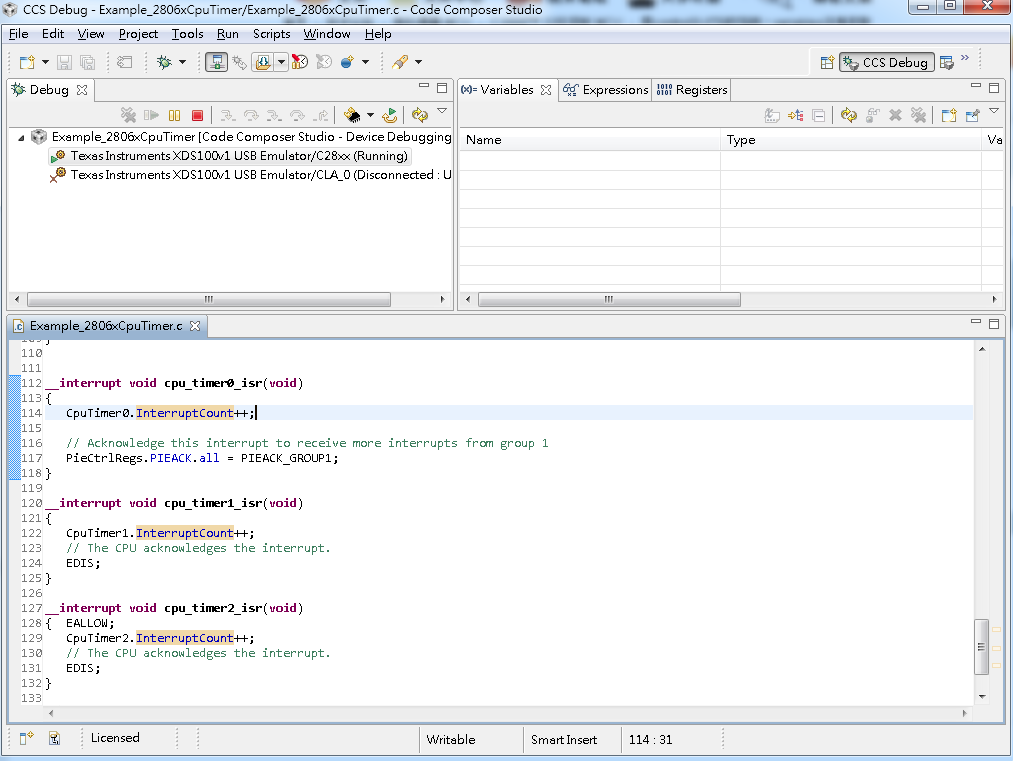Click the Refresh icon in Variables toolbar

pos(848,116)
